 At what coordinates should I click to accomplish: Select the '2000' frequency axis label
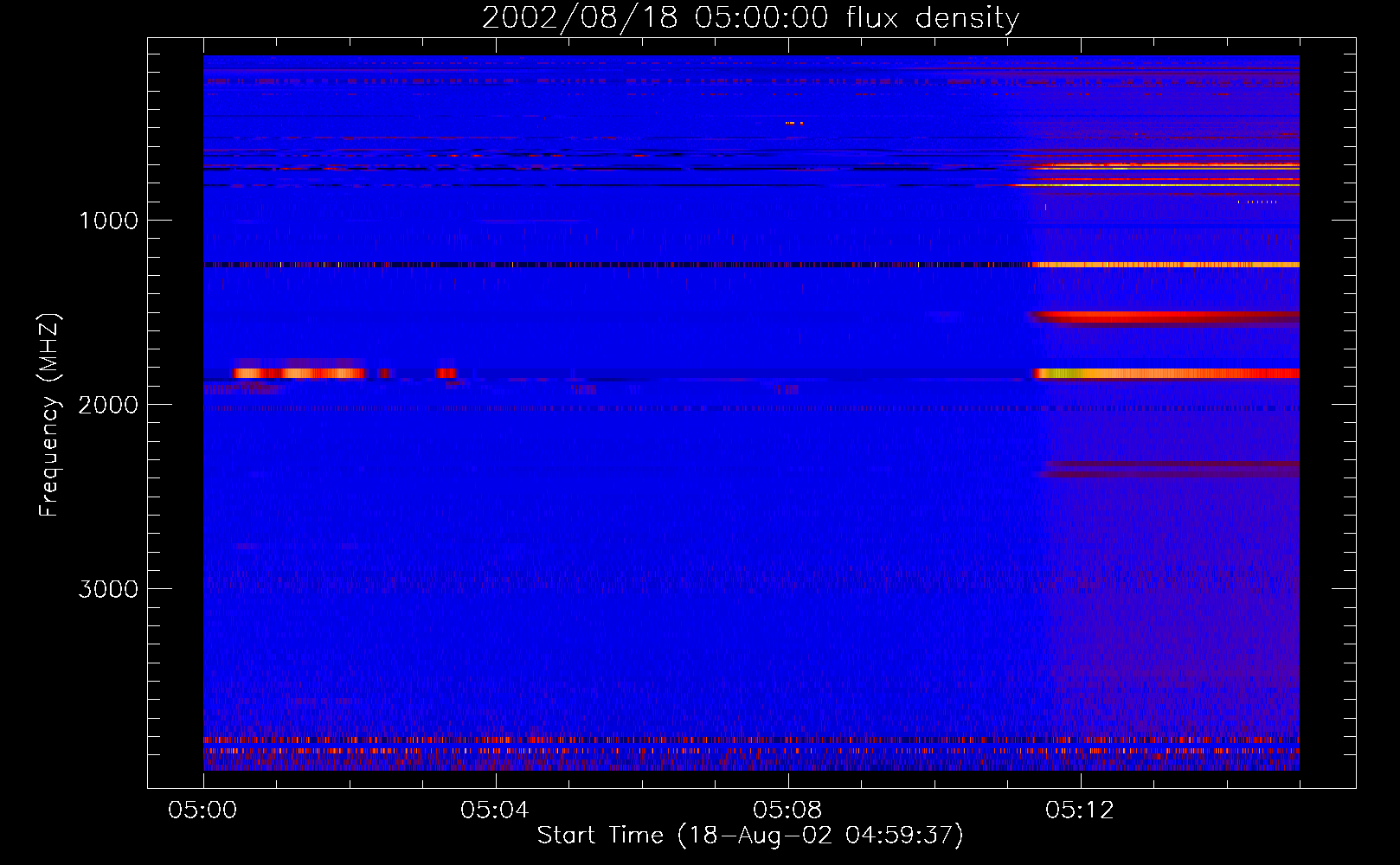point(108,405)
